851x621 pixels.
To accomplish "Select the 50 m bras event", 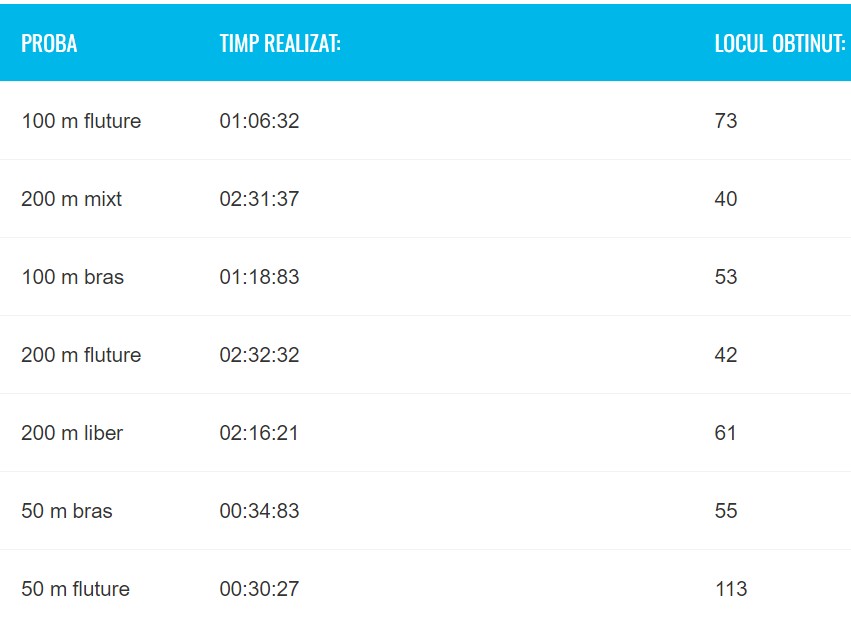I will (x=67, y=511).
